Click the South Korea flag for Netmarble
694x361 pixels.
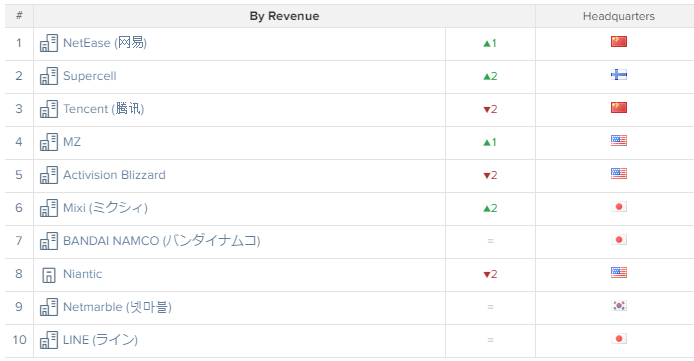[619, 306]
